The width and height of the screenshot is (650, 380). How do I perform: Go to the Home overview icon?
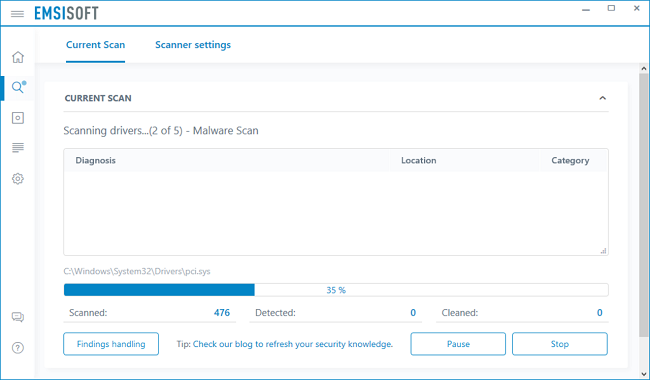(x=18, y=57)
